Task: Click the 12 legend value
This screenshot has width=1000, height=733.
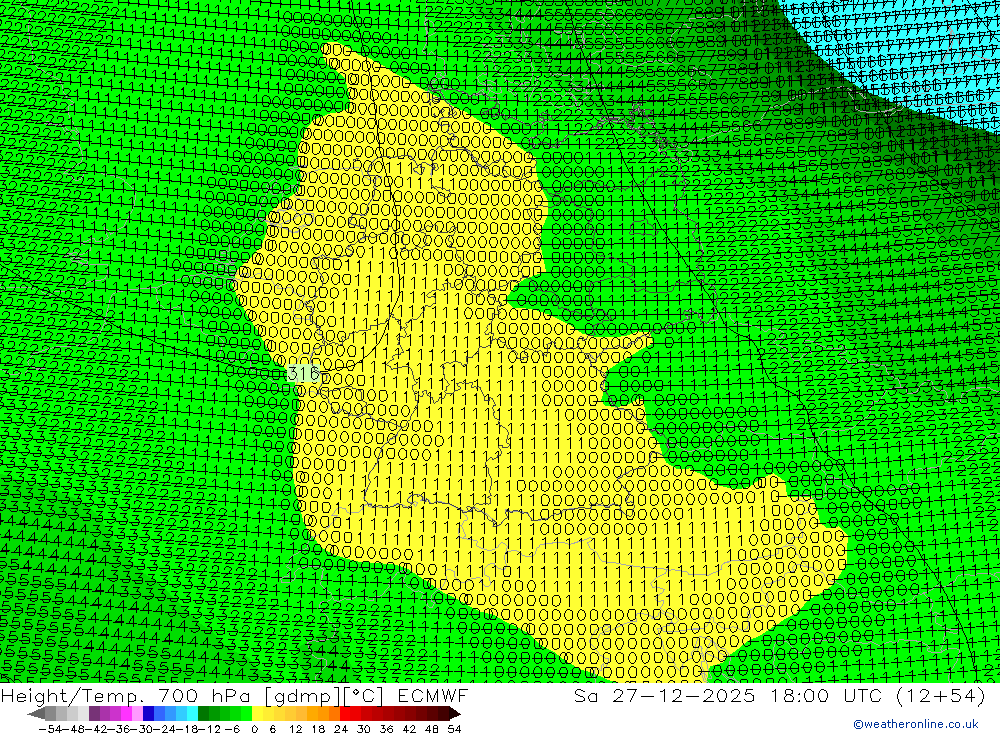Action: coord(295,729)
